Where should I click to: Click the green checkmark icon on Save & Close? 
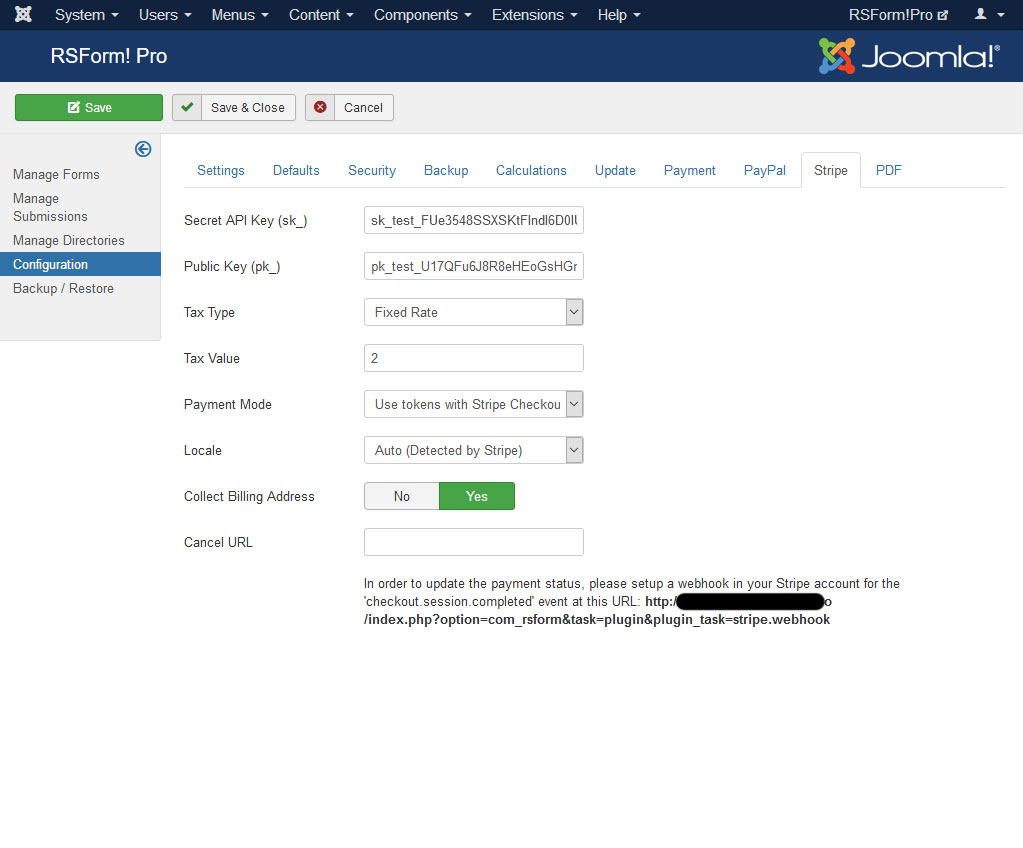coord(187,107)
